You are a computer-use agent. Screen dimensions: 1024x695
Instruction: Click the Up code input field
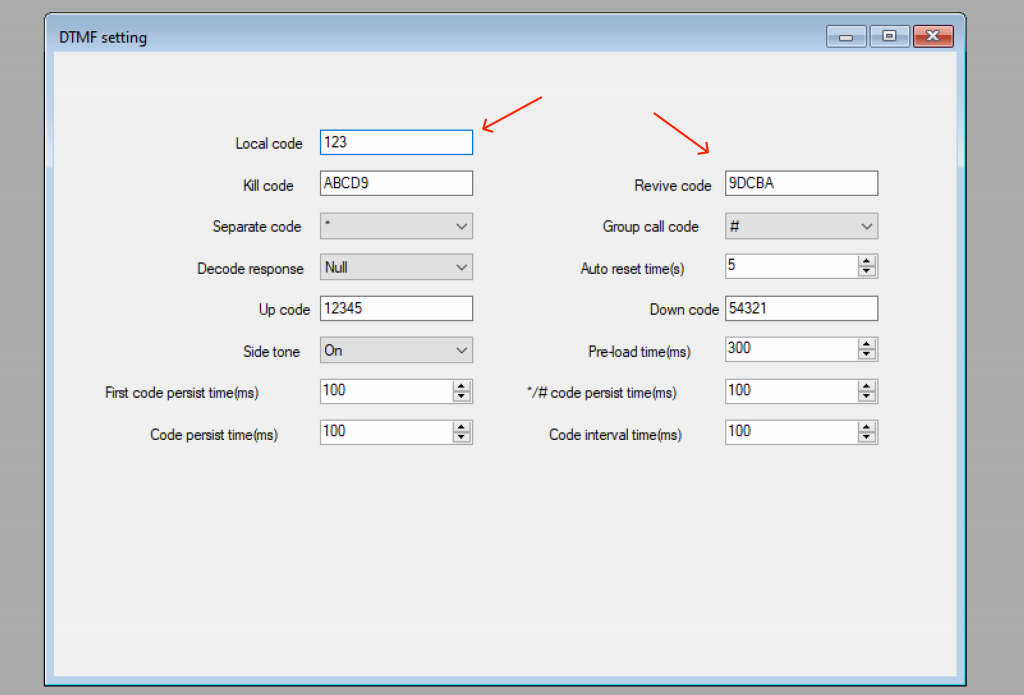coord(395,309)
